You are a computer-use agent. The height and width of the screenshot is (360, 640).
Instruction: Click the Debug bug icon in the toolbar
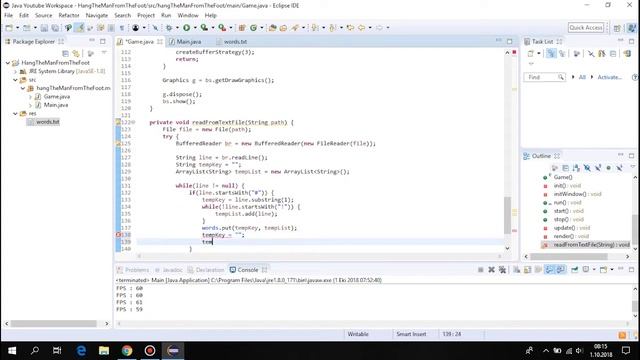169,28
